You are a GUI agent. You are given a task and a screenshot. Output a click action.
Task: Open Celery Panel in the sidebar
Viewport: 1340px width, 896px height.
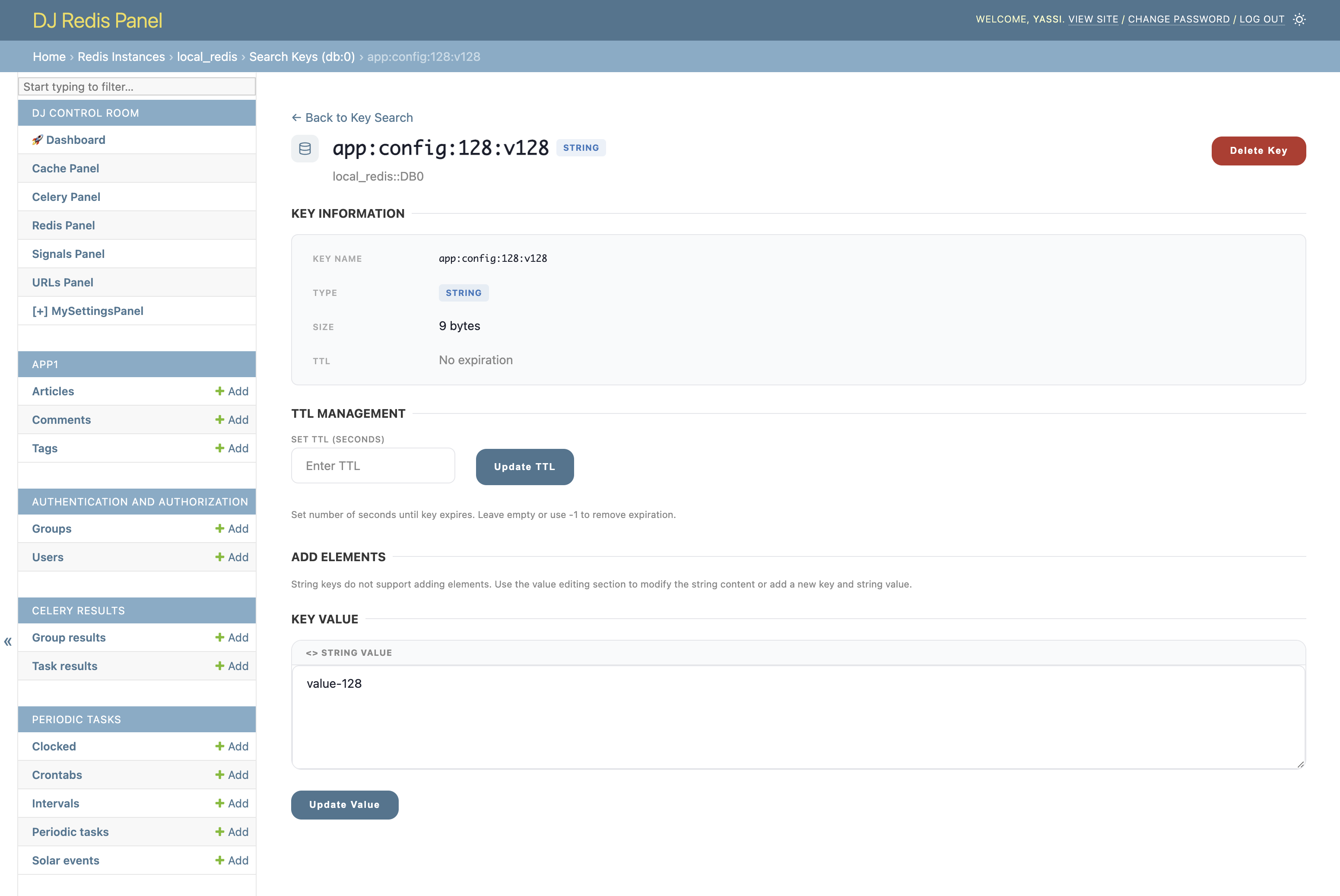tap(66, 197)
